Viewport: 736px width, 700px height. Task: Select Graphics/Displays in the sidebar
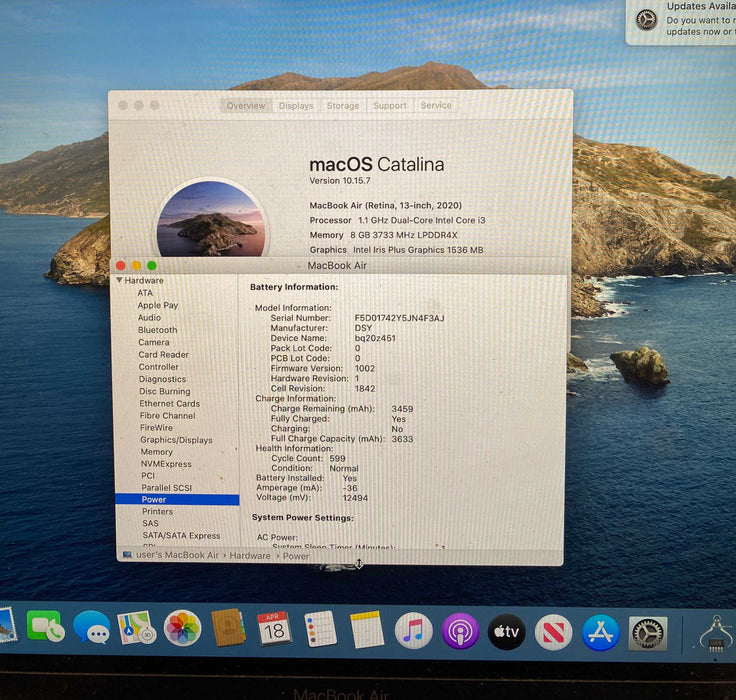point(176,440)
